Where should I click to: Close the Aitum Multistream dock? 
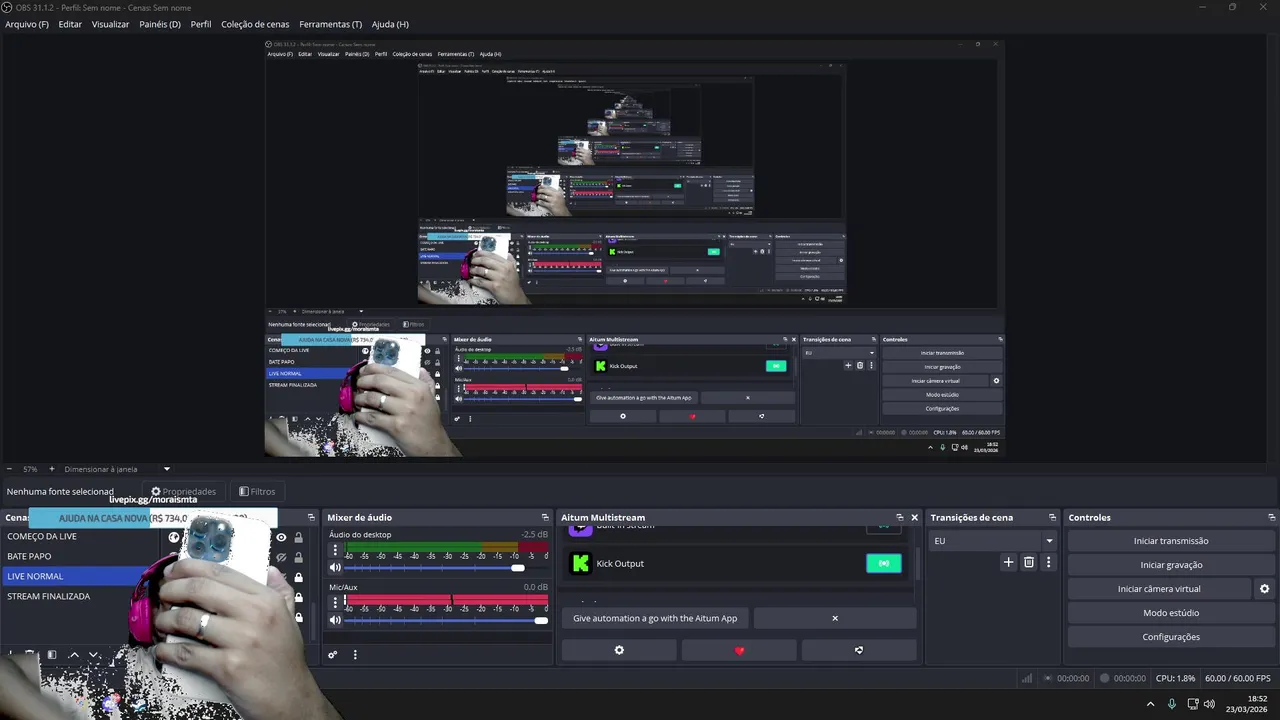click(x=914, y=517)
